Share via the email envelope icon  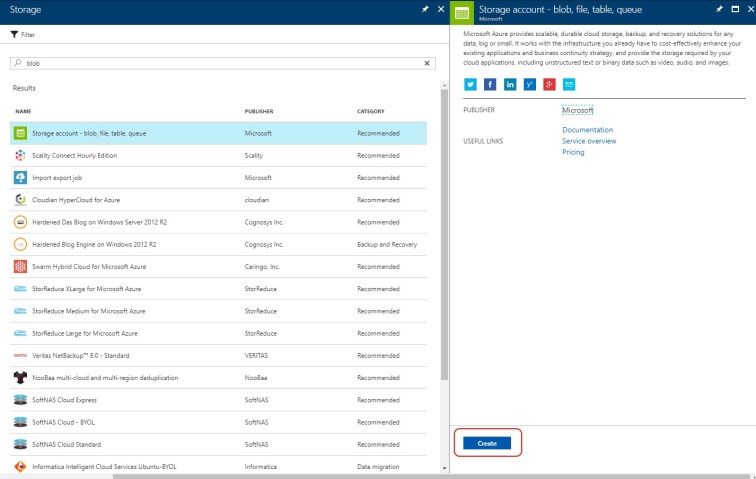click(x=569, y=84)
